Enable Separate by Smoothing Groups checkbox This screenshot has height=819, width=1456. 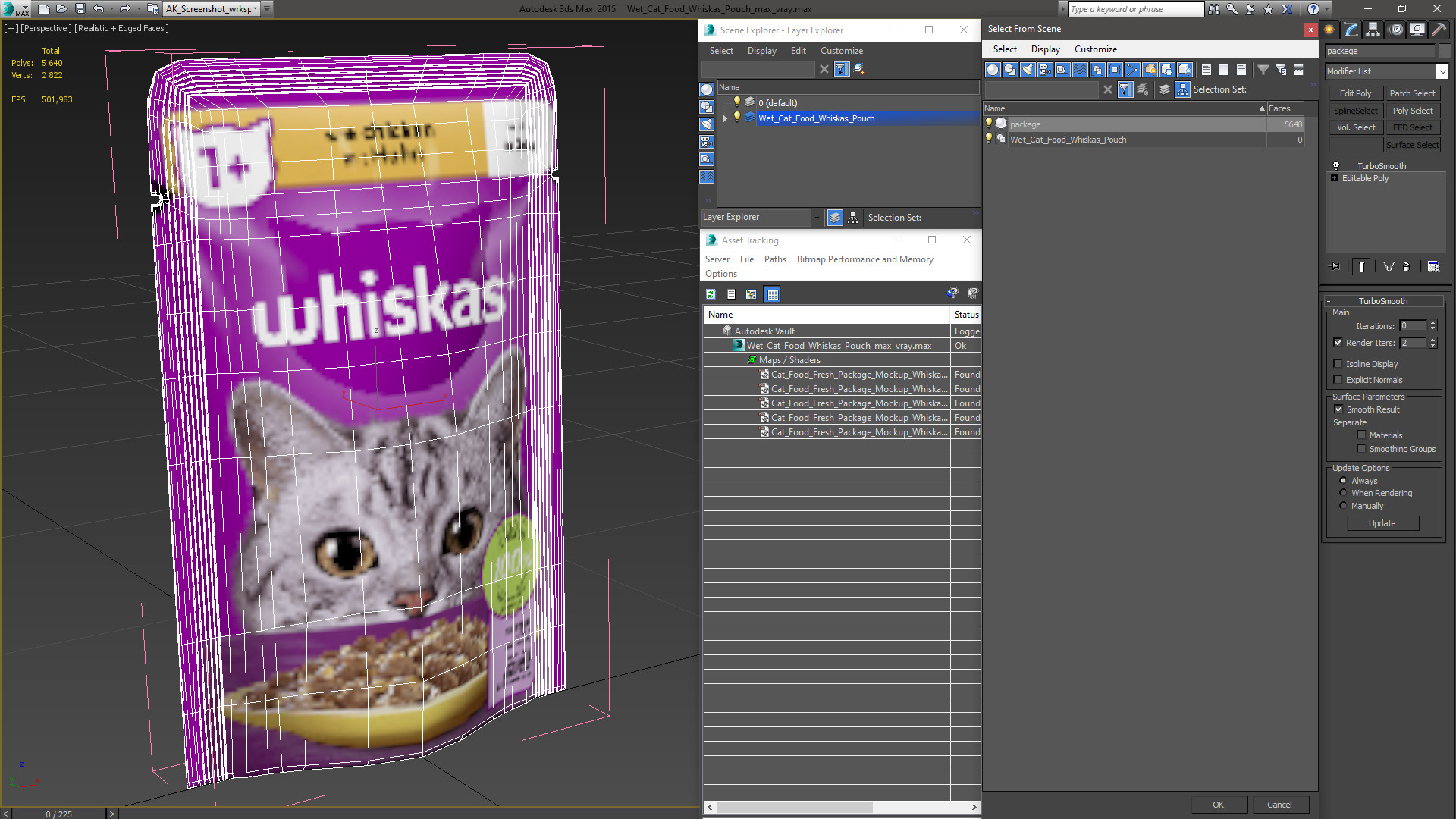[x=1362, y=449]
